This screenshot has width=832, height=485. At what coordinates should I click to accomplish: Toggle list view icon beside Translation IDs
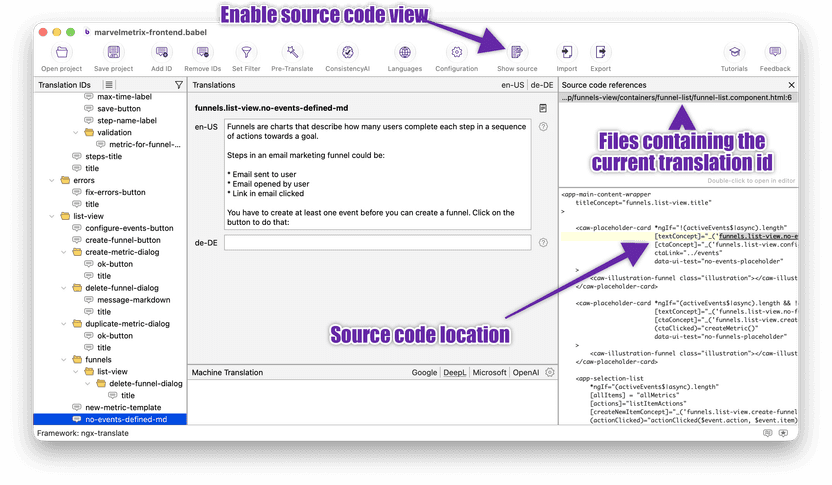[x=109, y=85]
